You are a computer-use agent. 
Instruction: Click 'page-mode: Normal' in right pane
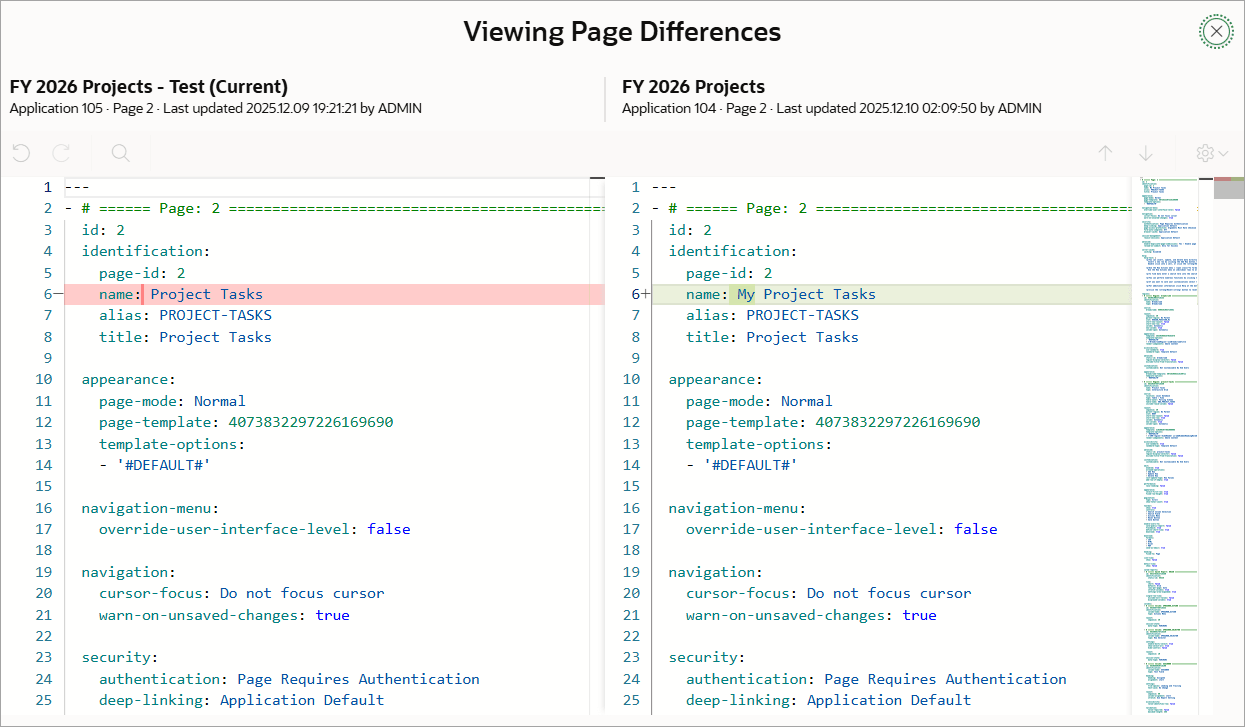tap(759, 401)
